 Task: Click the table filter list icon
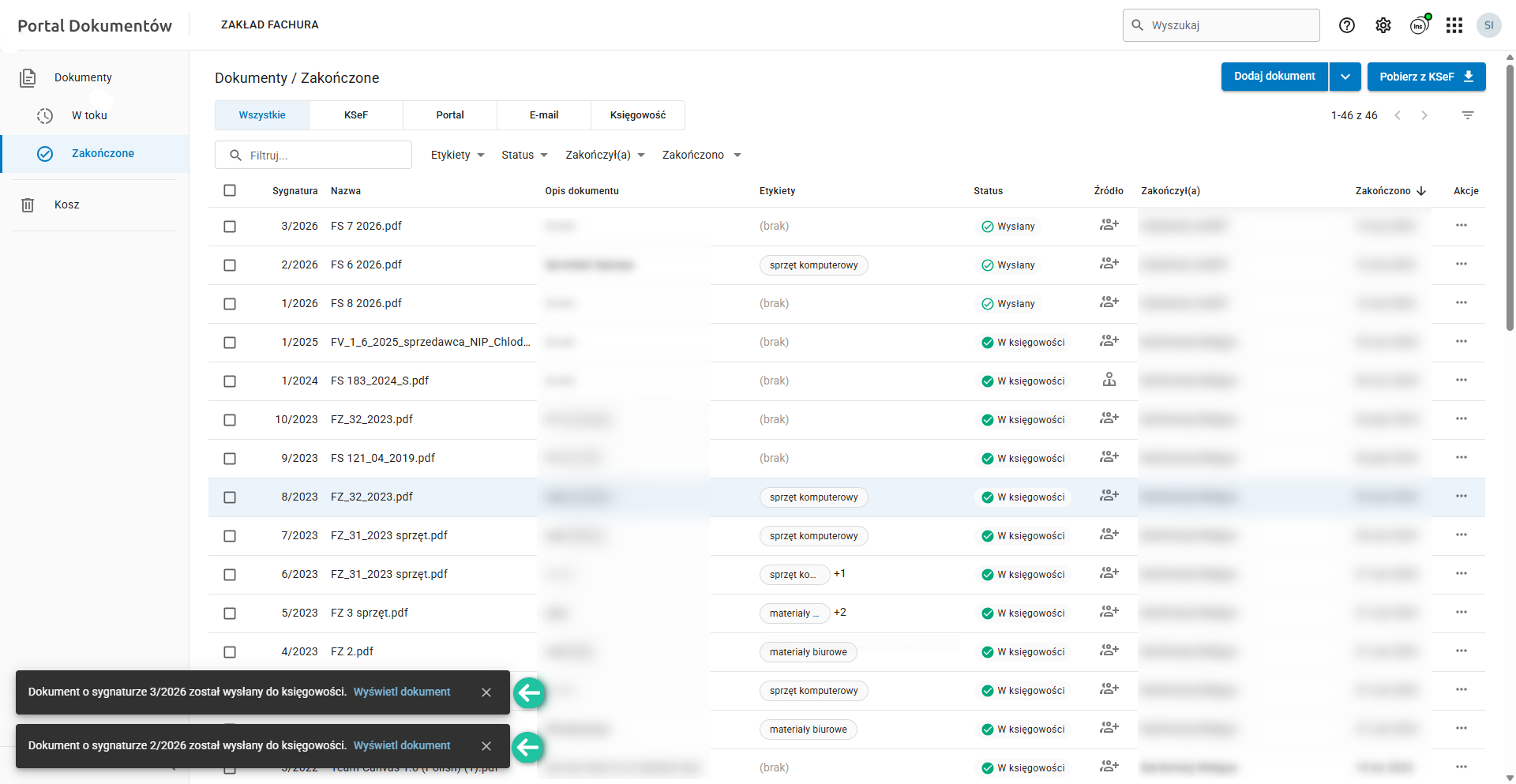(x=1468, y=115)
